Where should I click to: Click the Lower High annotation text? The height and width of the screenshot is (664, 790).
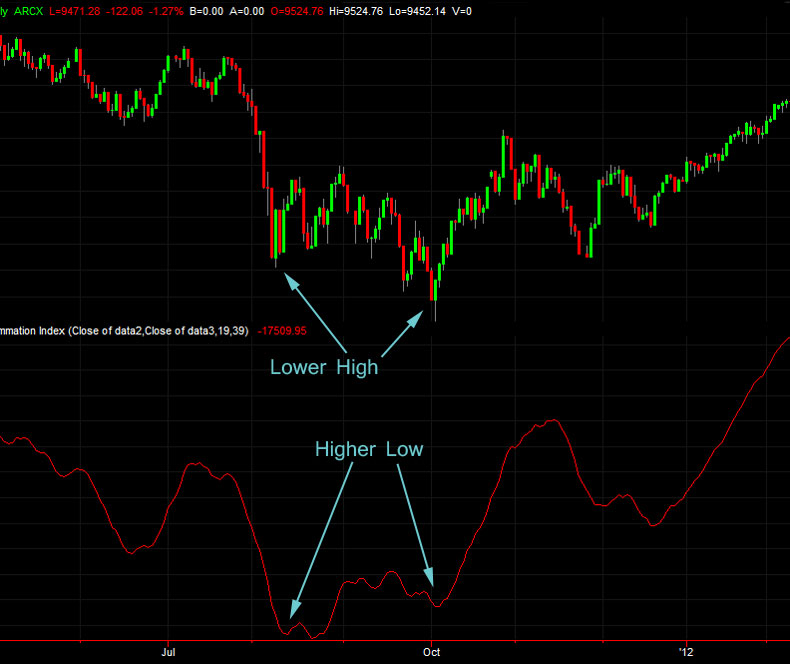tap(324, 367)
